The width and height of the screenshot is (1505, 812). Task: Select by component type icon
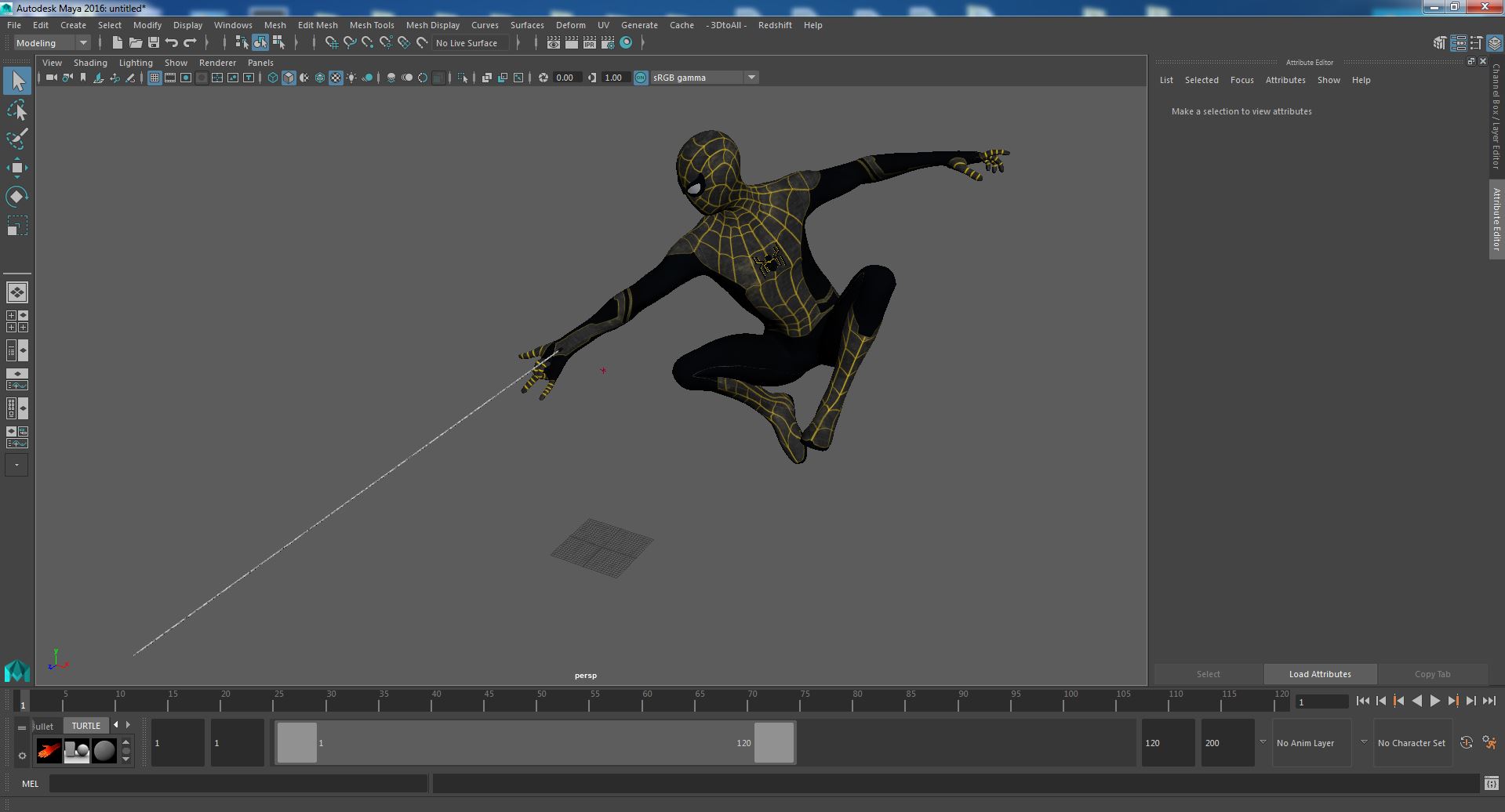[x=278, y=43]
